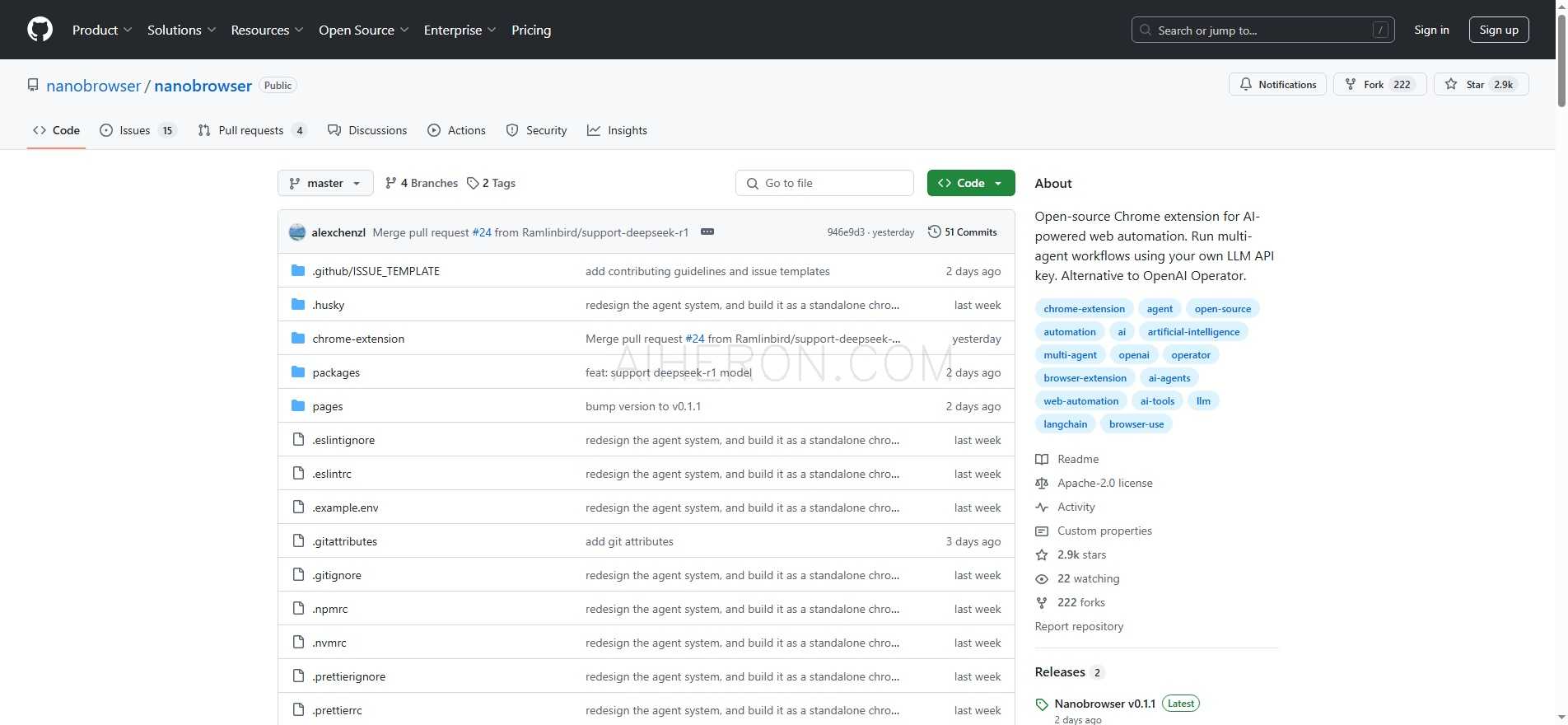The image size is (1568, 725).
Task: Open the .github/ISSUE_TEMPLATE folder icon
Action: point(298,270)
